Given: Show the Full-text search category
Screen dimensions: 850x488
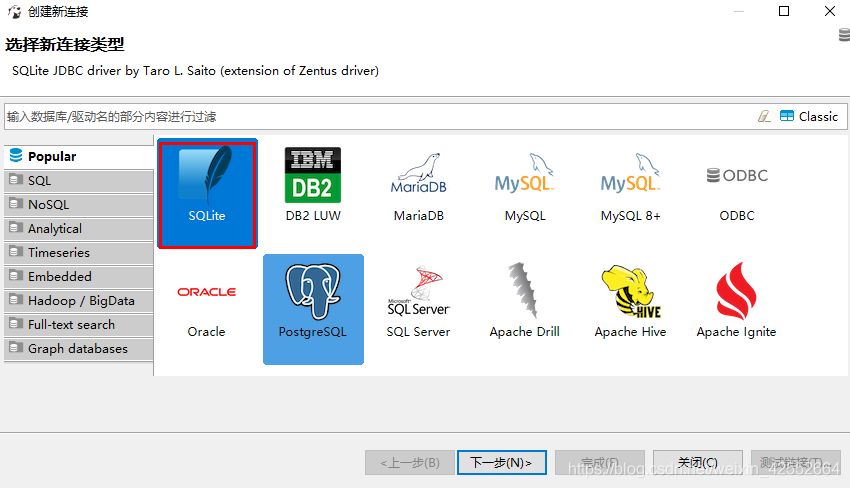Looking at the screenshot, I should pos(79,325).
